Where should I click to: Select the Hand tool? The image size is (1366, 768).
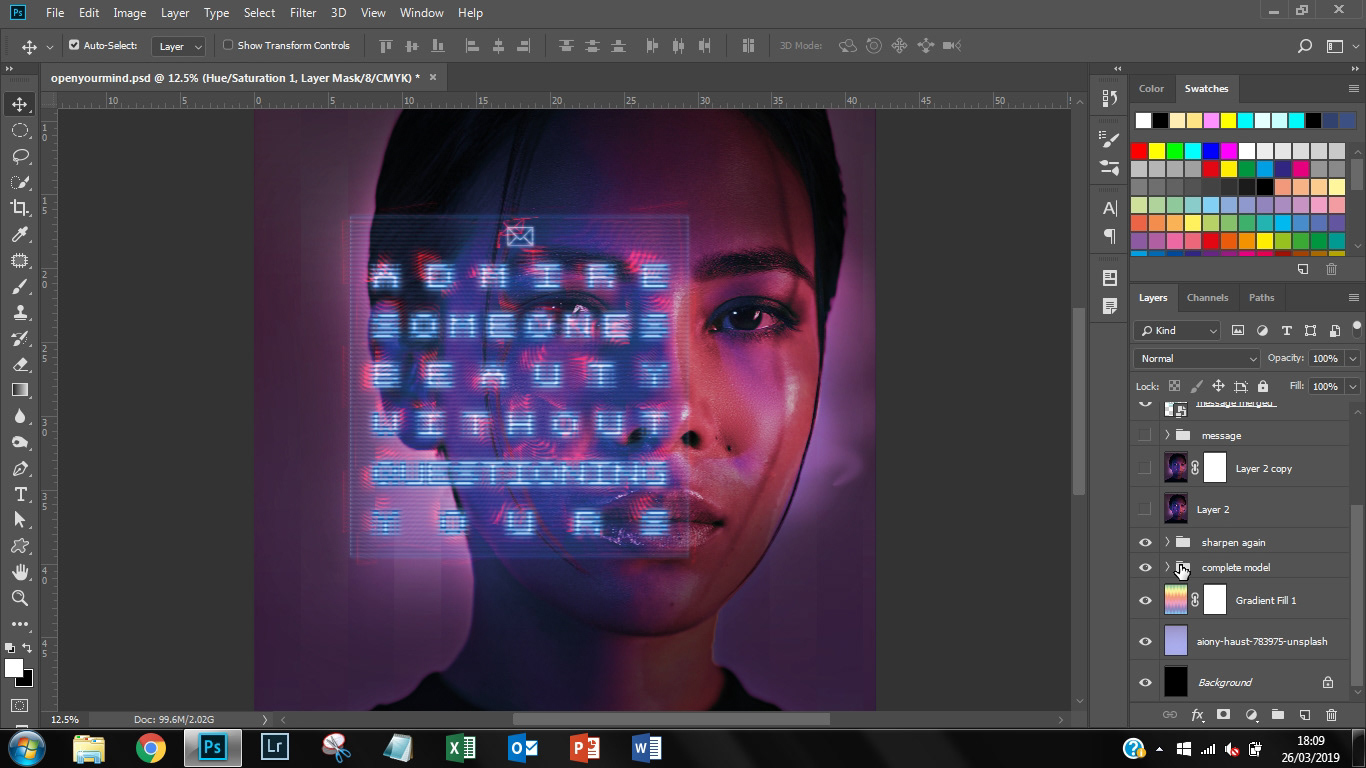(19, 572)
